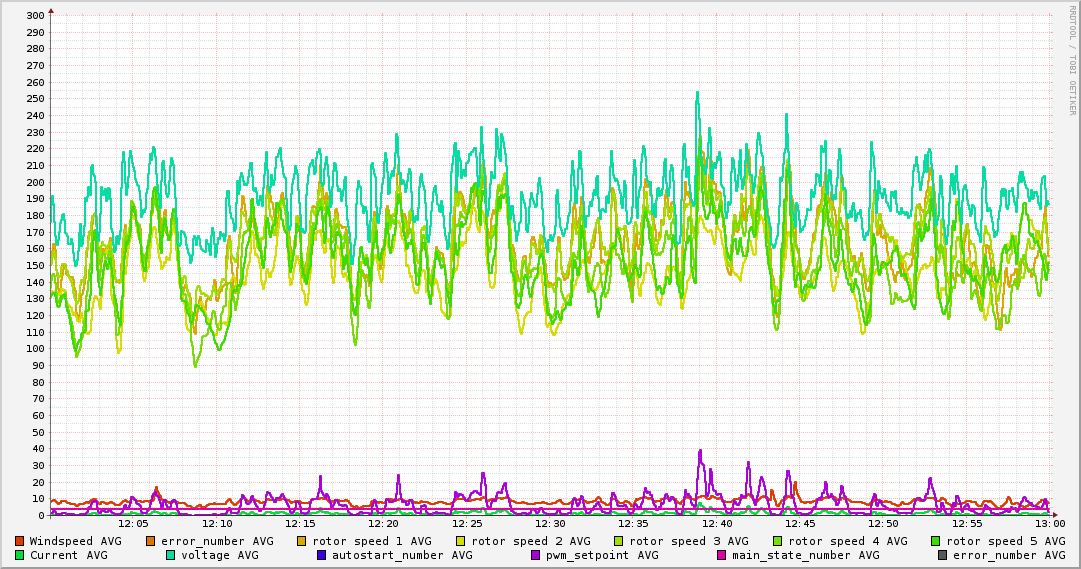This screenshot has width=1081, height=569.
Task: Click the blue autostart_number AVG swatch
Action: pyautogui.click(x=321, y=555)
